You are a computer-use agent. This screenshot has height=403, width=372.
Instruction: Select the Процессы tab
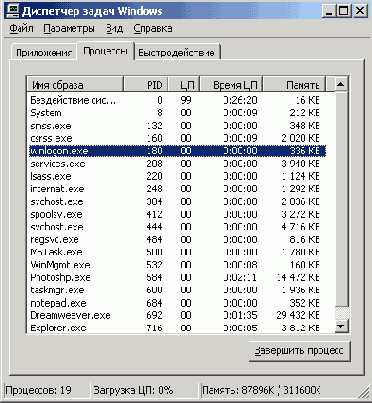106,51
